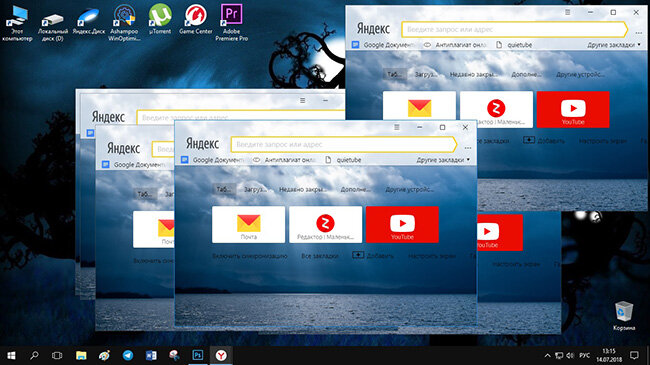Open Недавно закрытые tab in the top-right window

(473, 75)
